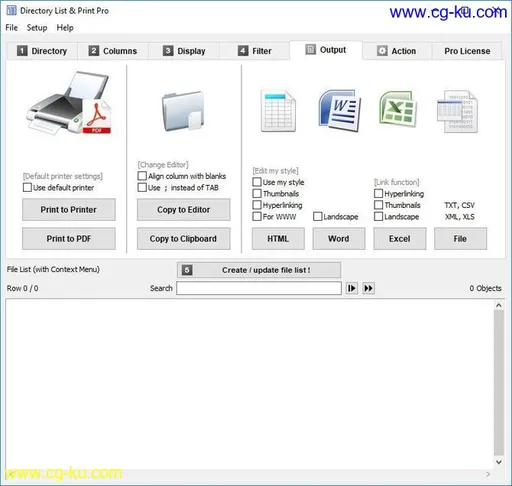
Task: Click into the Search field
Action: click(259, 288)
